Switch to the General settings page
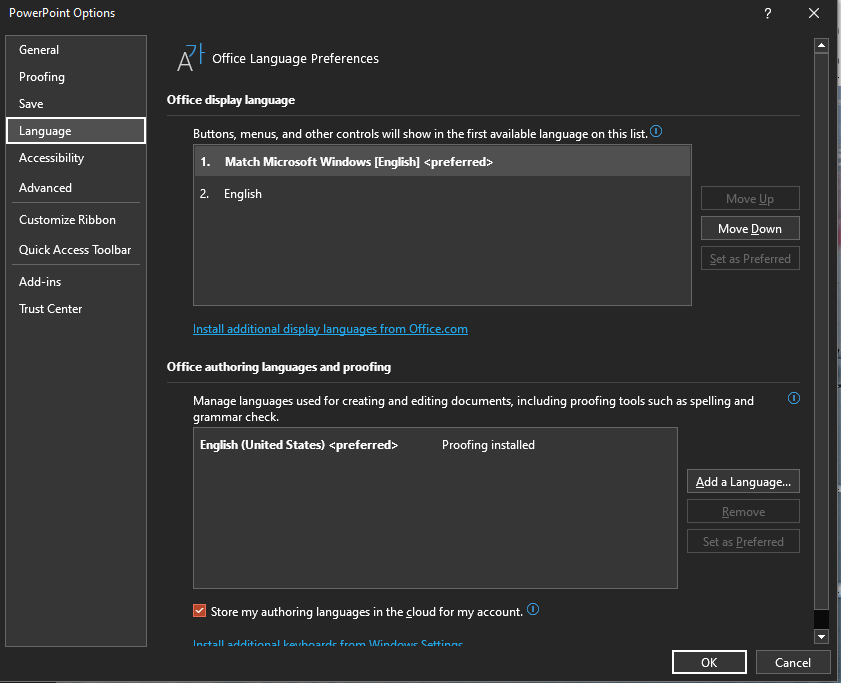Screen dimensions: 841x683 coord(40,49)
